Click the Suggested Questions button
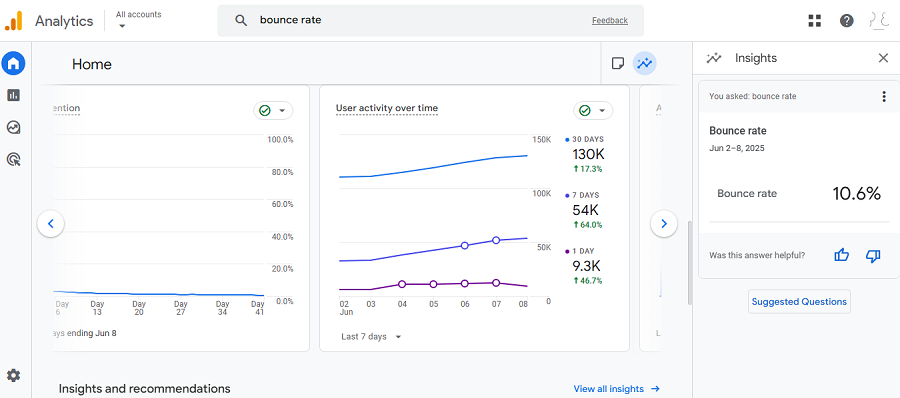 click(x=799, y=302)
